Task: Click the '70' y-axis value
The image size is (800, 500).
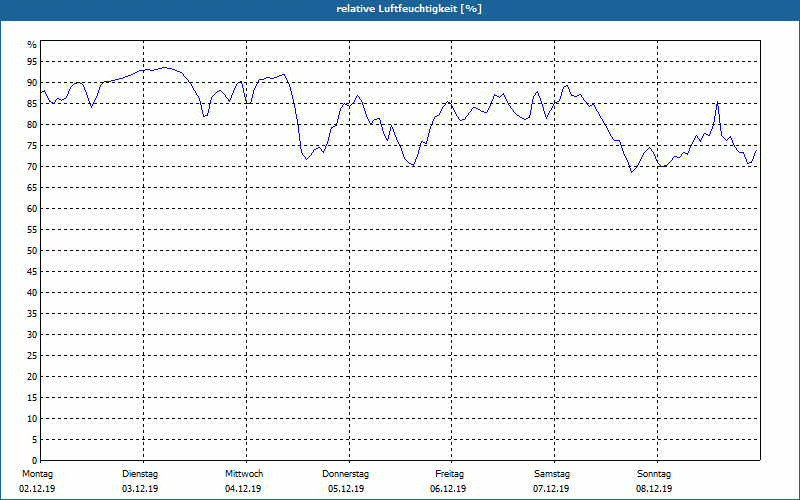Action: [x=32, y=167]
